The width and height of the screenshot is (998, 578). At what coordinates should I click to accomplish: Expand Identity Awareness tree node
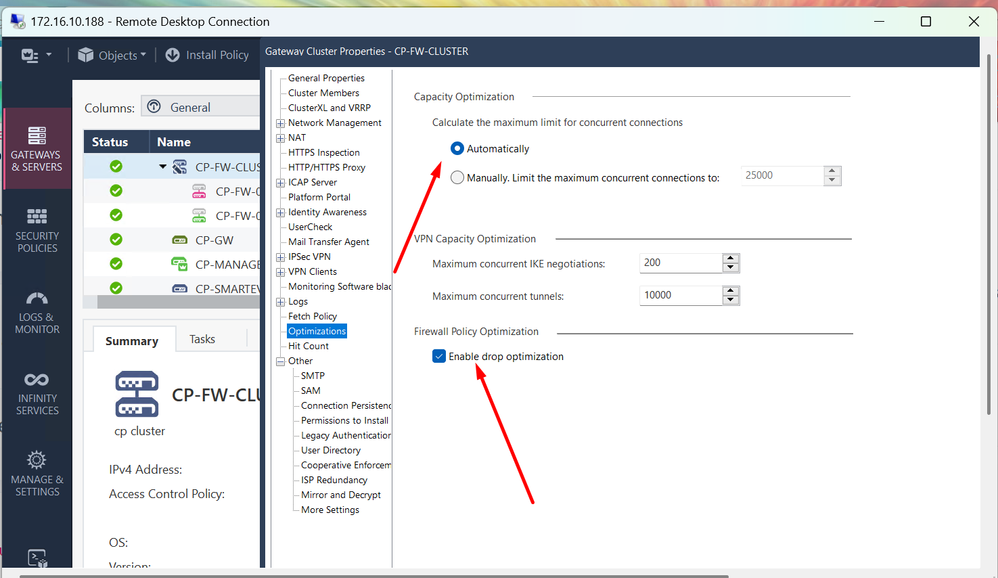[280, 213]
